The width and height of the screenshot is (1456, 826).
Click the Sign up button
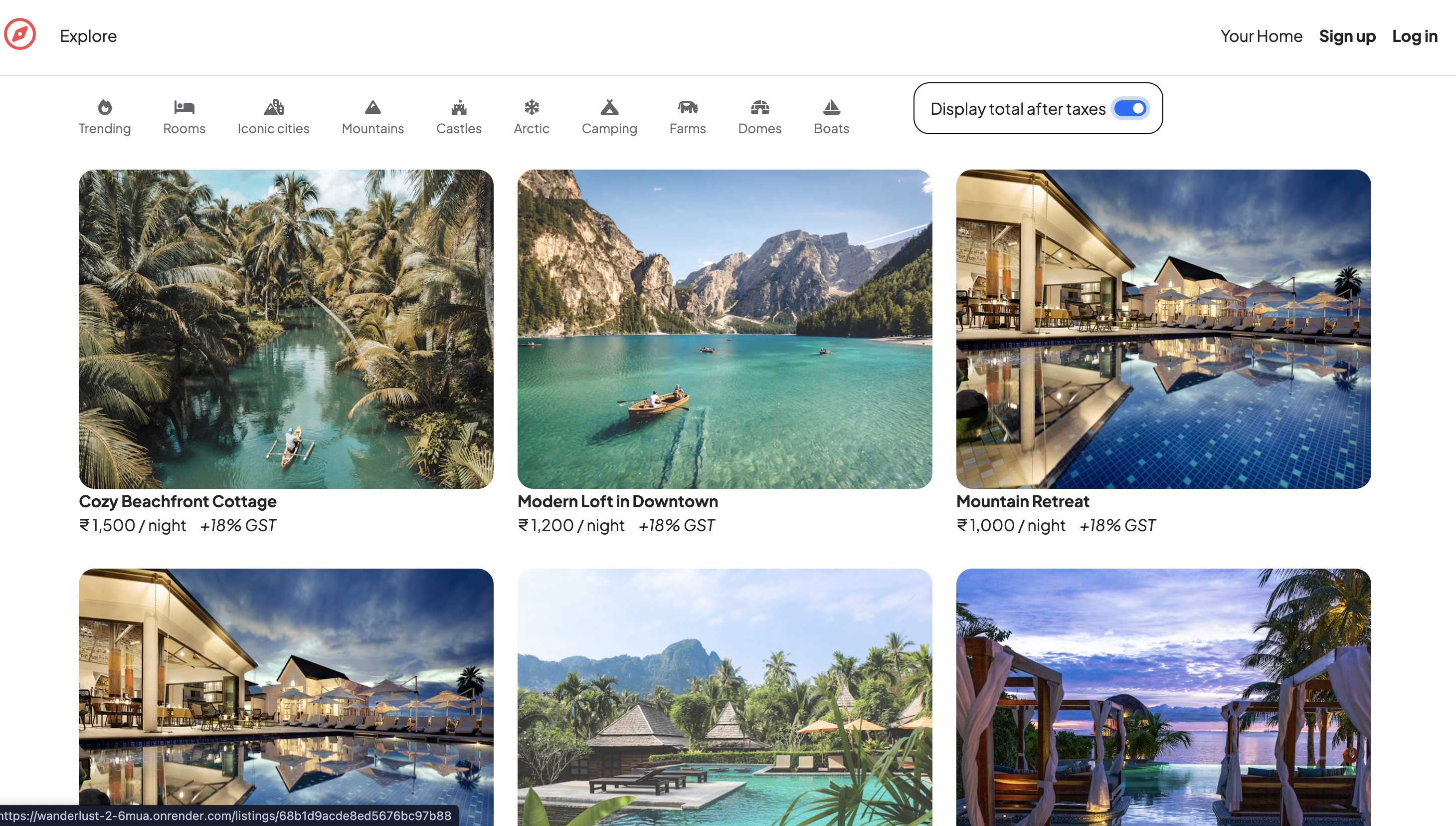pyautogui.click(x=1347, y=36)
